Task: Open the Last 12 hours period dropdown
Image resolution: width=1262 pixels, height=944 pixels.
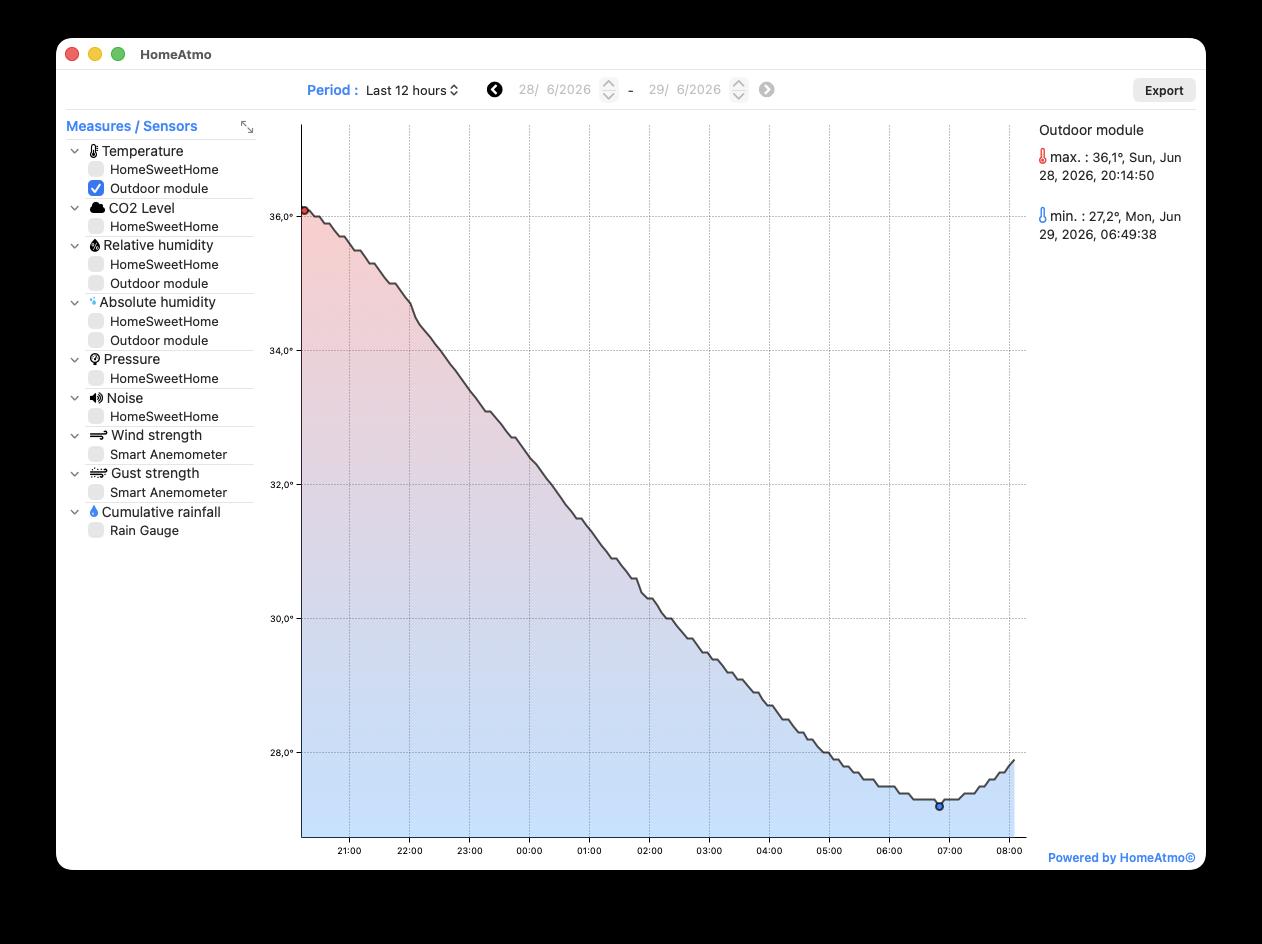Action: click(412, 90)
